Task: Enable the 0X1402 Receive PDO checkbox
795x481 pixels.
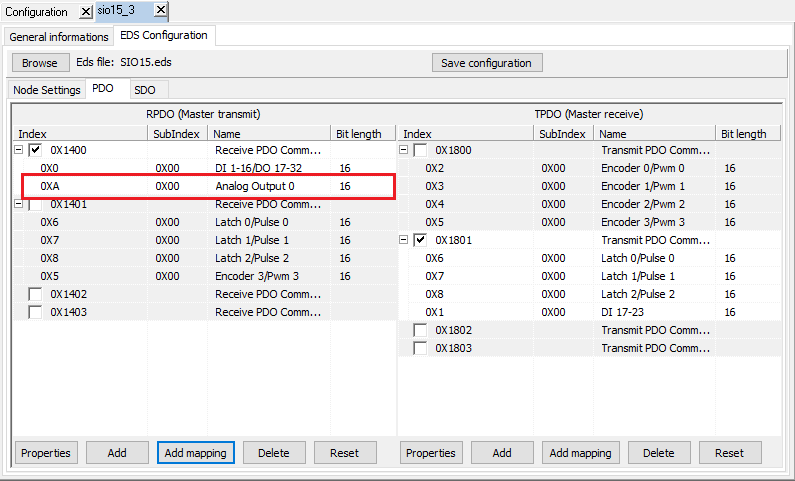Action: pyautogui.click(x=36, y=294)
